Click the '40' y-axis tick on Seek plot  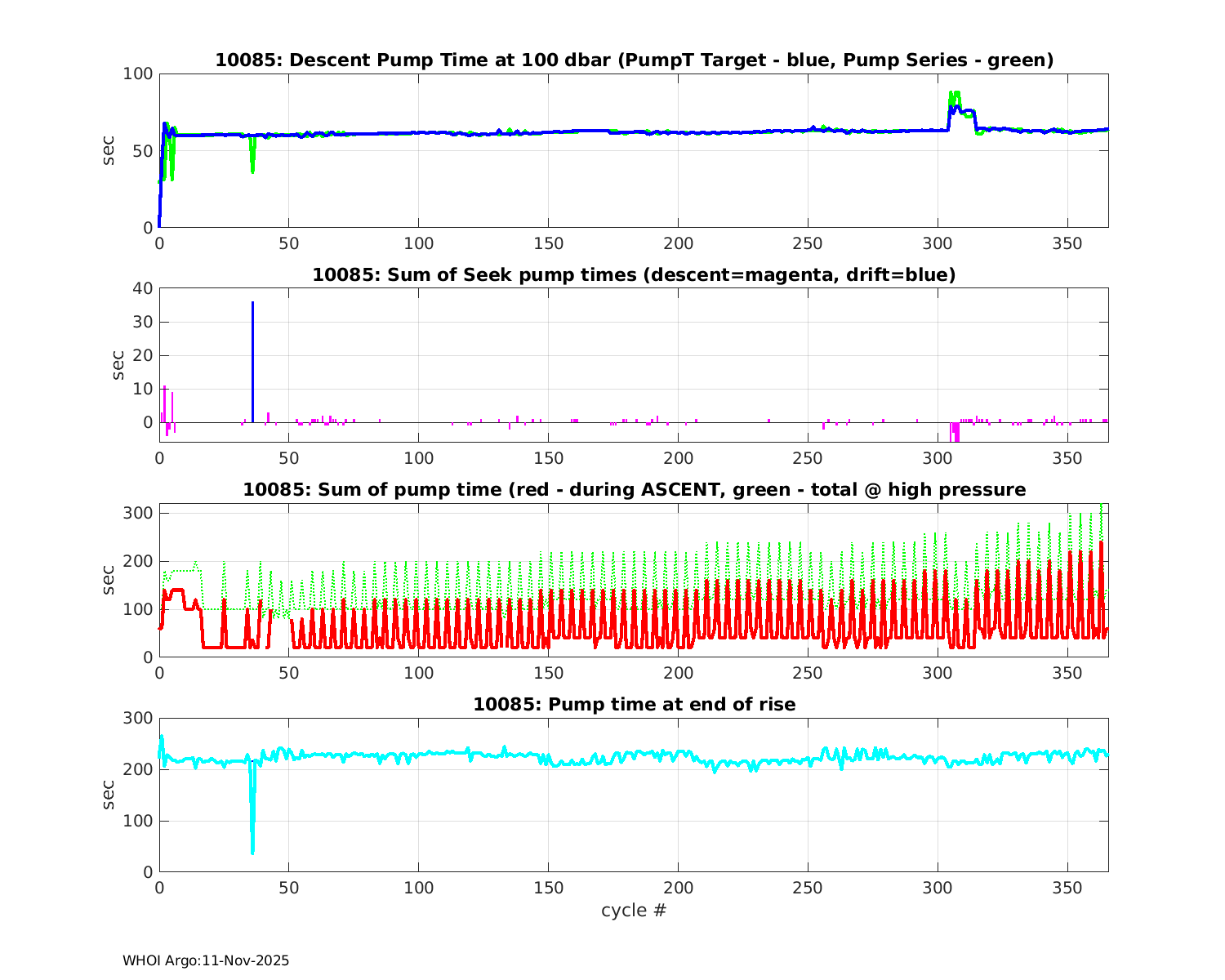[143, 288]
